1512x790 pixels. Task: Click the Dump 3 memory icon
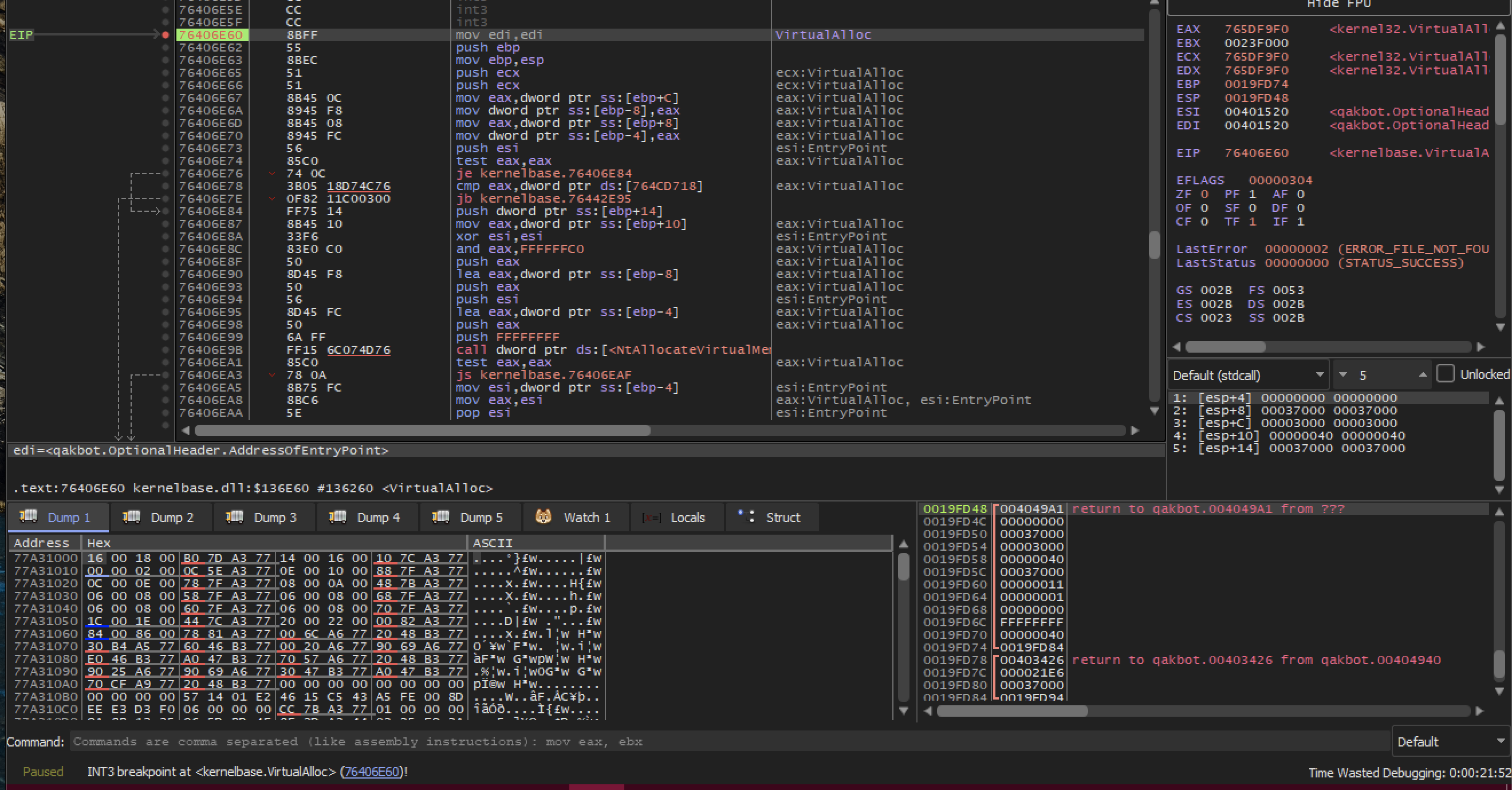coord(234,516)
